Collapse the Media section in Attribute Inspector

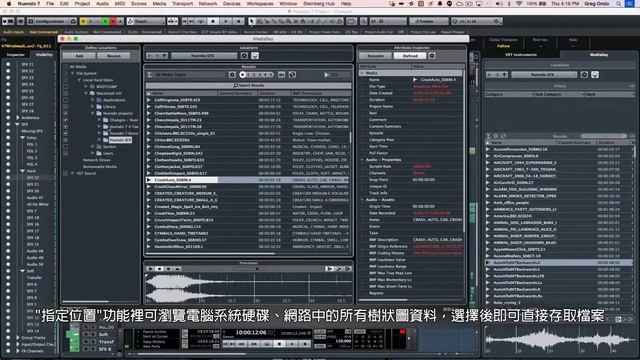362,73
